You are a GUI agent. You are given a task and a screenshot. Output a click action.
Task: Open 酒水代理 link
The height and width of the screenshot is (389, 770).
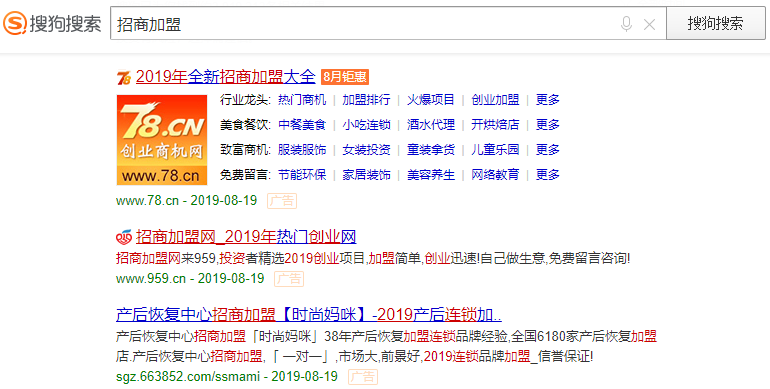click(x=431, y=124)
